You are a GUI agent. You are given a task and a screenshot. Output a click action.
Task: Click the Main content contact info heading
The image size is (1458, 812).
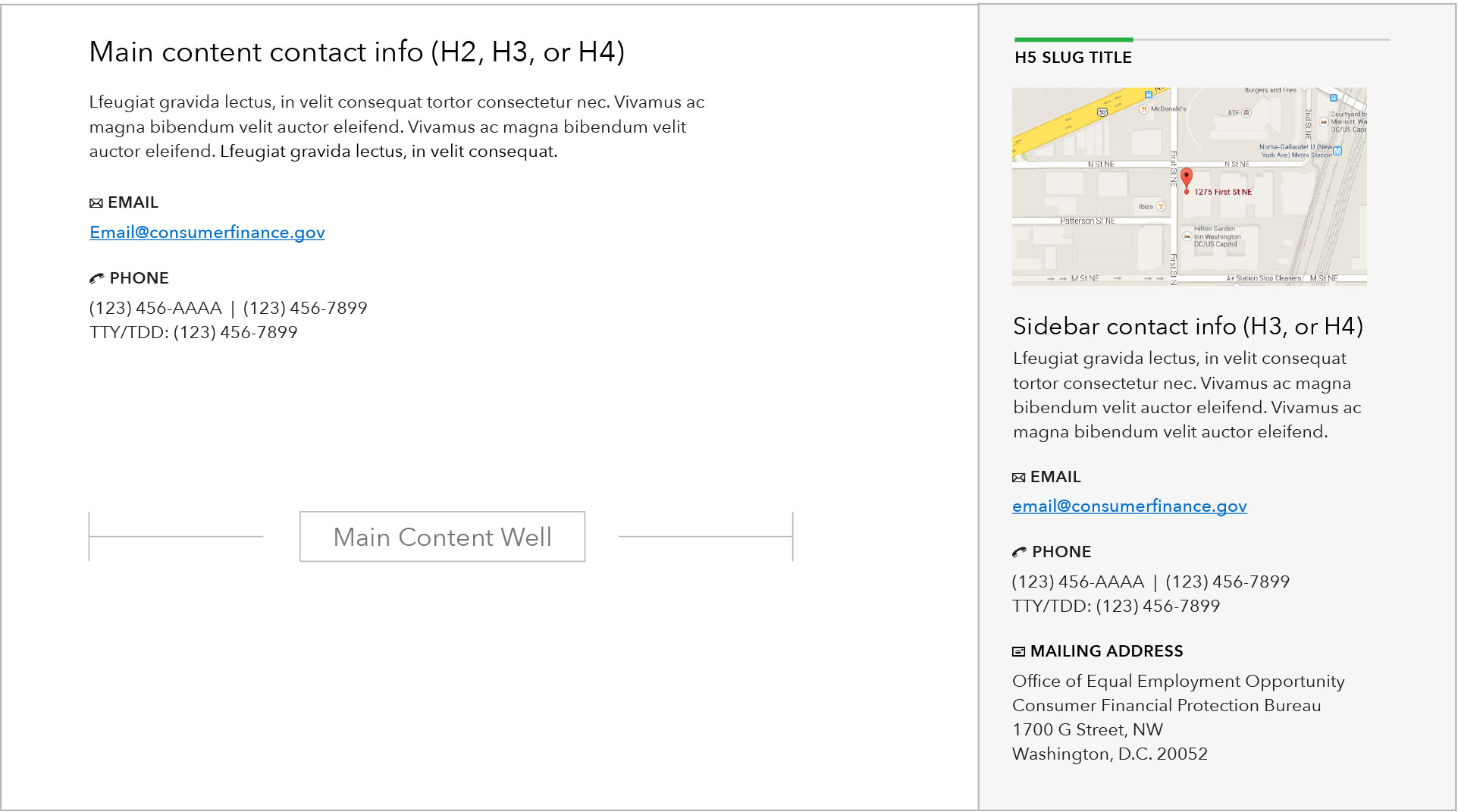click(356, 52)
